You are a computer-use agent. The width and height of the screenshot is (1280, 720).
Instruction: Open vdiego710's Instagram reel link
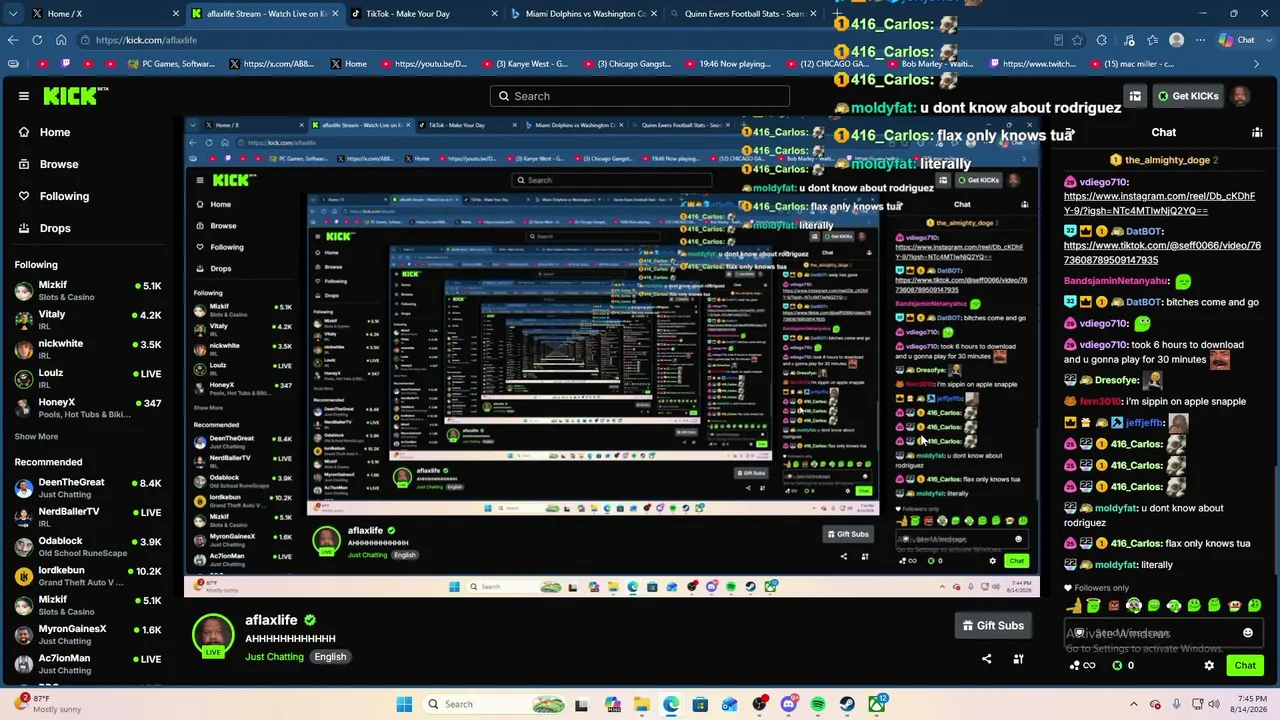pos(1159,204)
